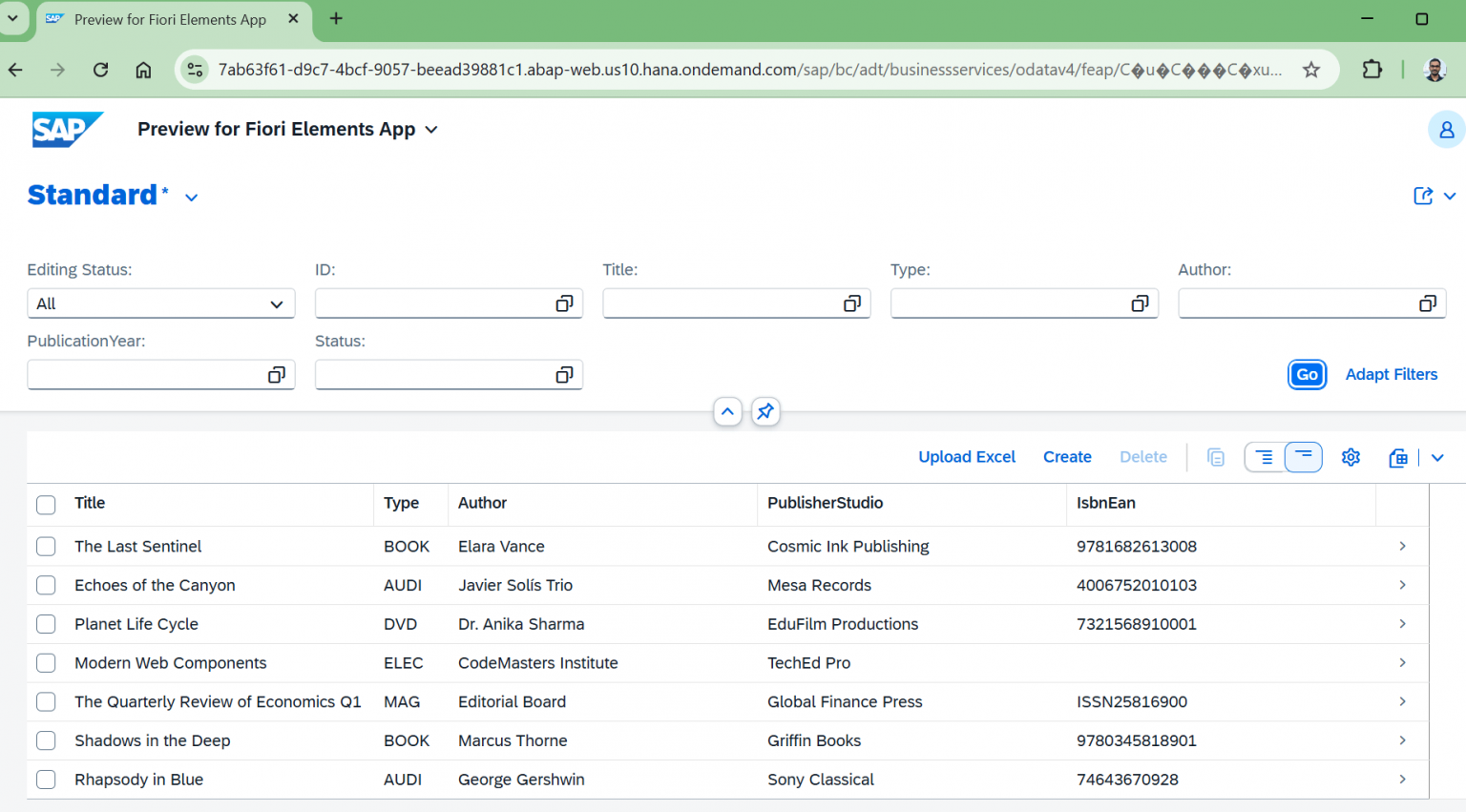Click the SAP logo in the shell bar
This screenshot has width=1466, height=812.
(x=67, y=129)
